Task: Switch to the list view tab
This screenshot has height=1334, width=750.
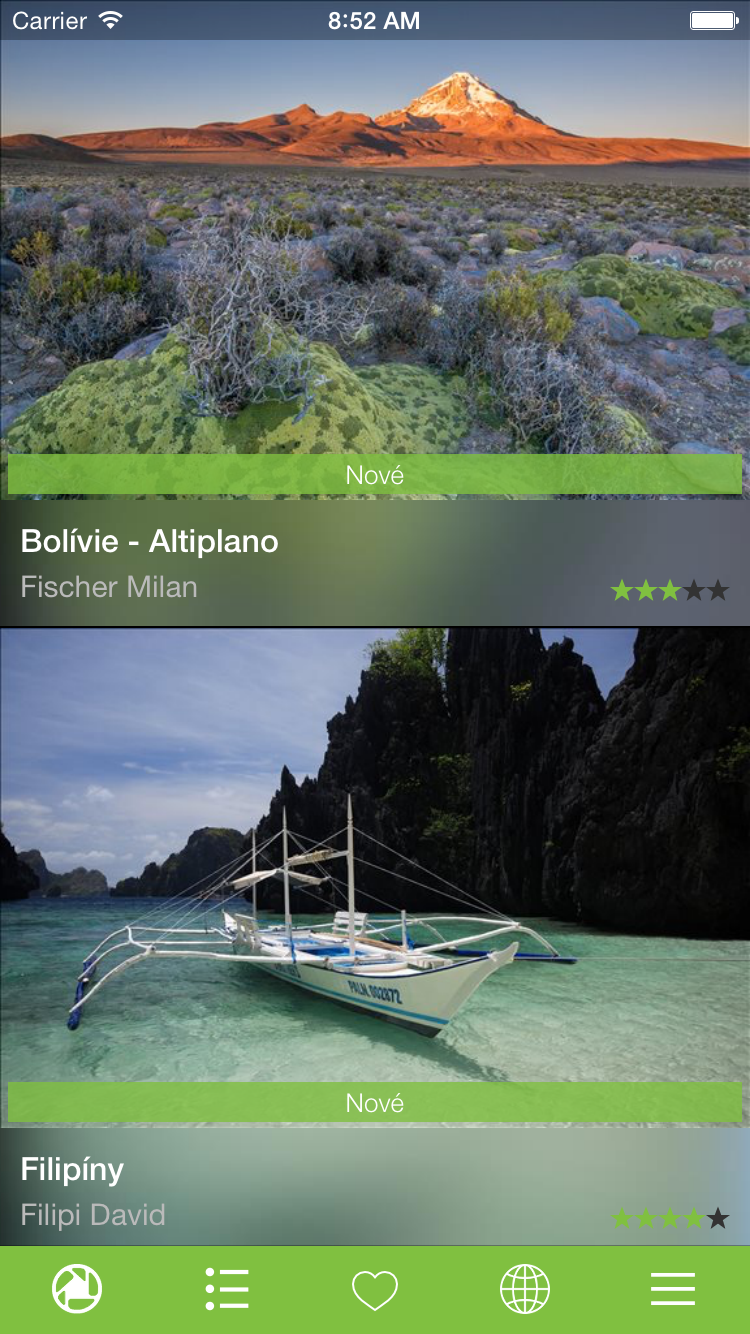Action: [226, 1289]
